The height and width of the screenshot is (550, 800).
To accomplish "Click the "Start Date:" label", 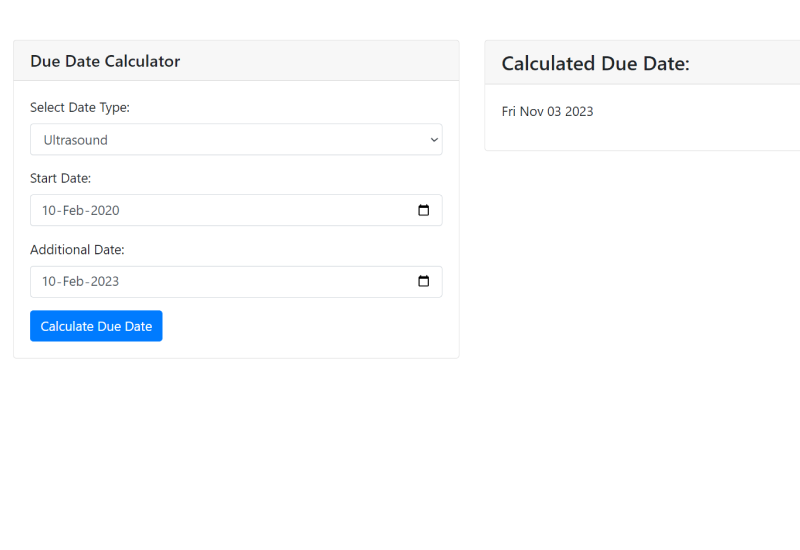I will click(x=60, y=178).
